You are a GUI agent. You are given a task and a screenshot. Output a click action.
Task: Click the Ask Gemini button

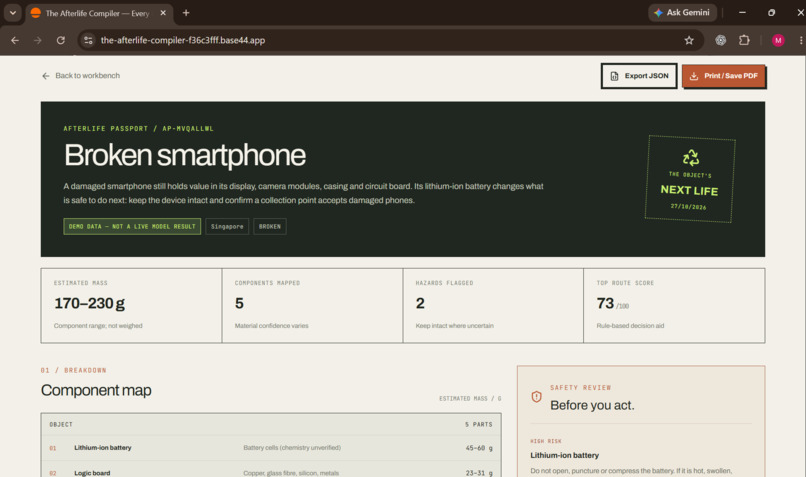coord(682,12)
